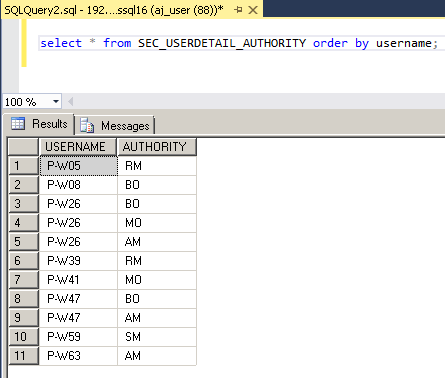Click the Messages tab icon

click(x=87, y=126)
